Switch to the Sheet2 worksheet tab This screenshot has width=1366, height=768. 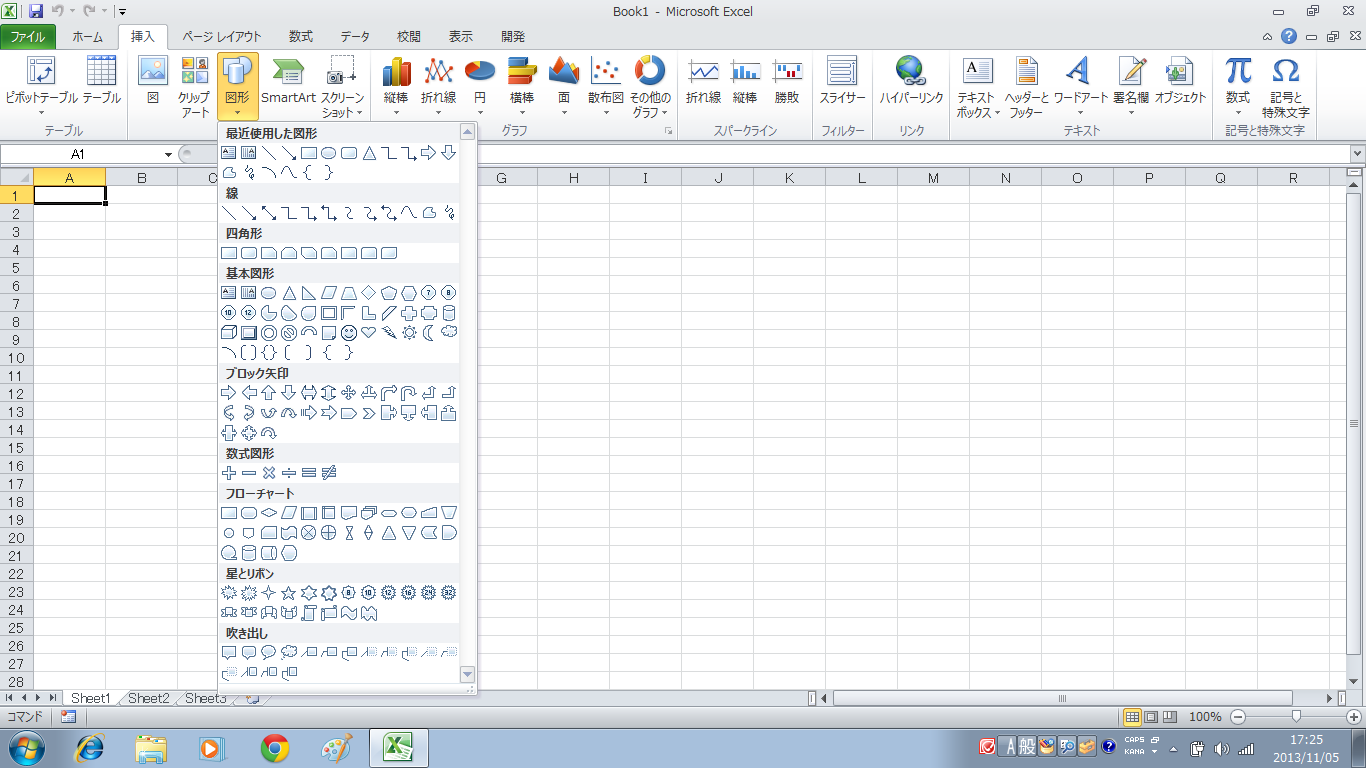pyautogui.click(x=148, y=698)
